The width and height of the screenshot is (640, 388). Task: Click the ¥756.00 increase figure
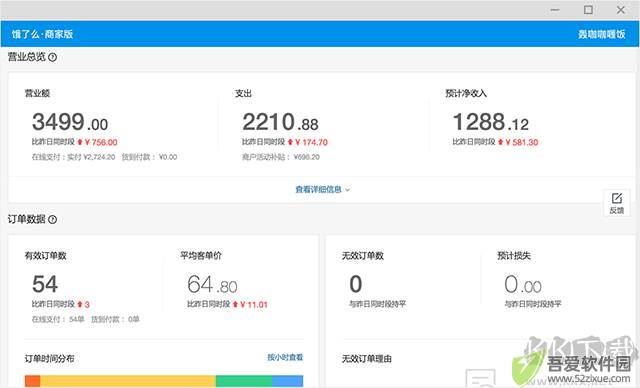[x=101, y=142]
